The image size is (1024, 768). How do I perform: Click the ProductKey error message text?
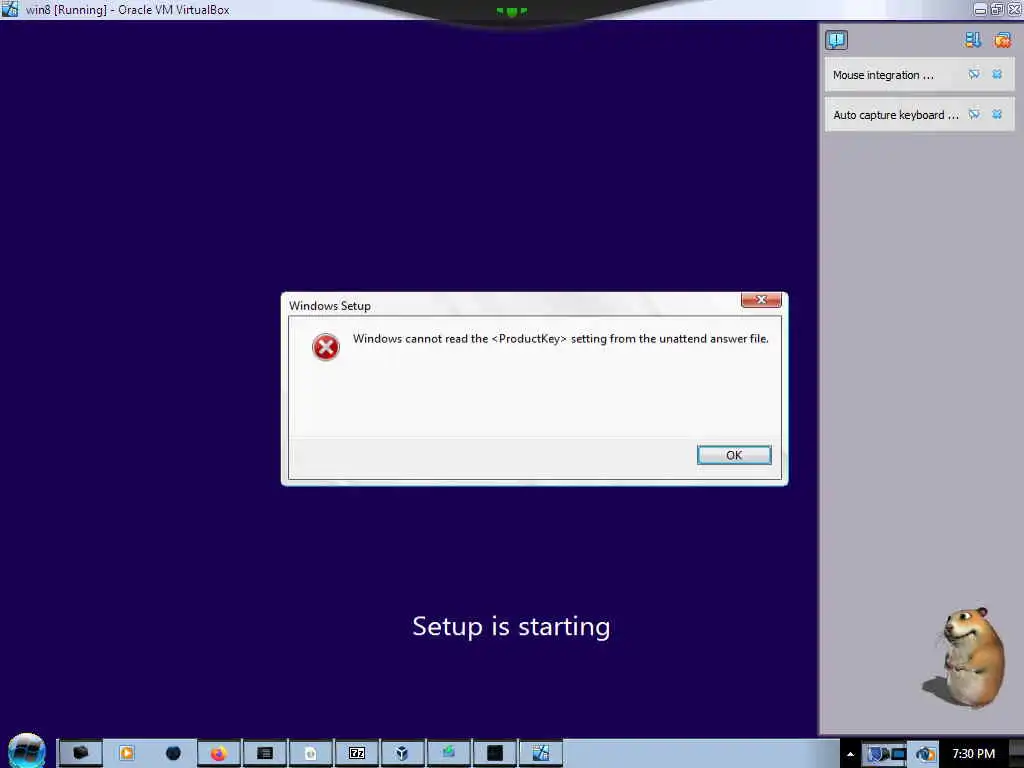pos(560,338)
